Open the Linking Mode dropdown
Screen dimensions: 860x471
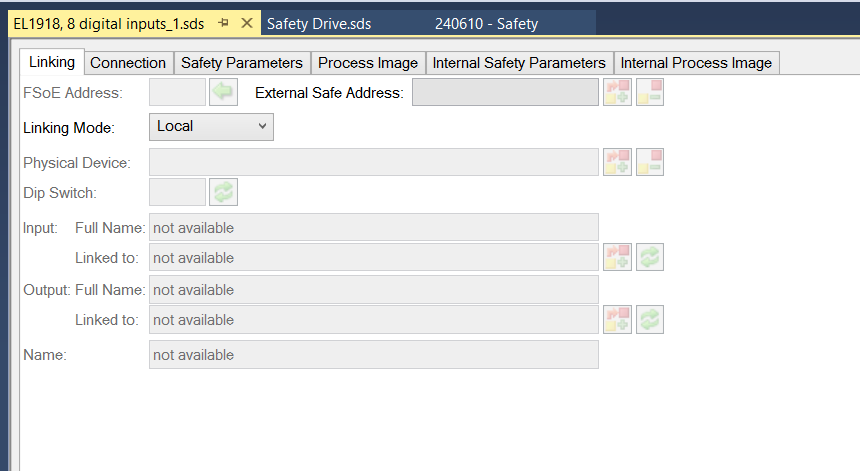[x=211, y=126]
